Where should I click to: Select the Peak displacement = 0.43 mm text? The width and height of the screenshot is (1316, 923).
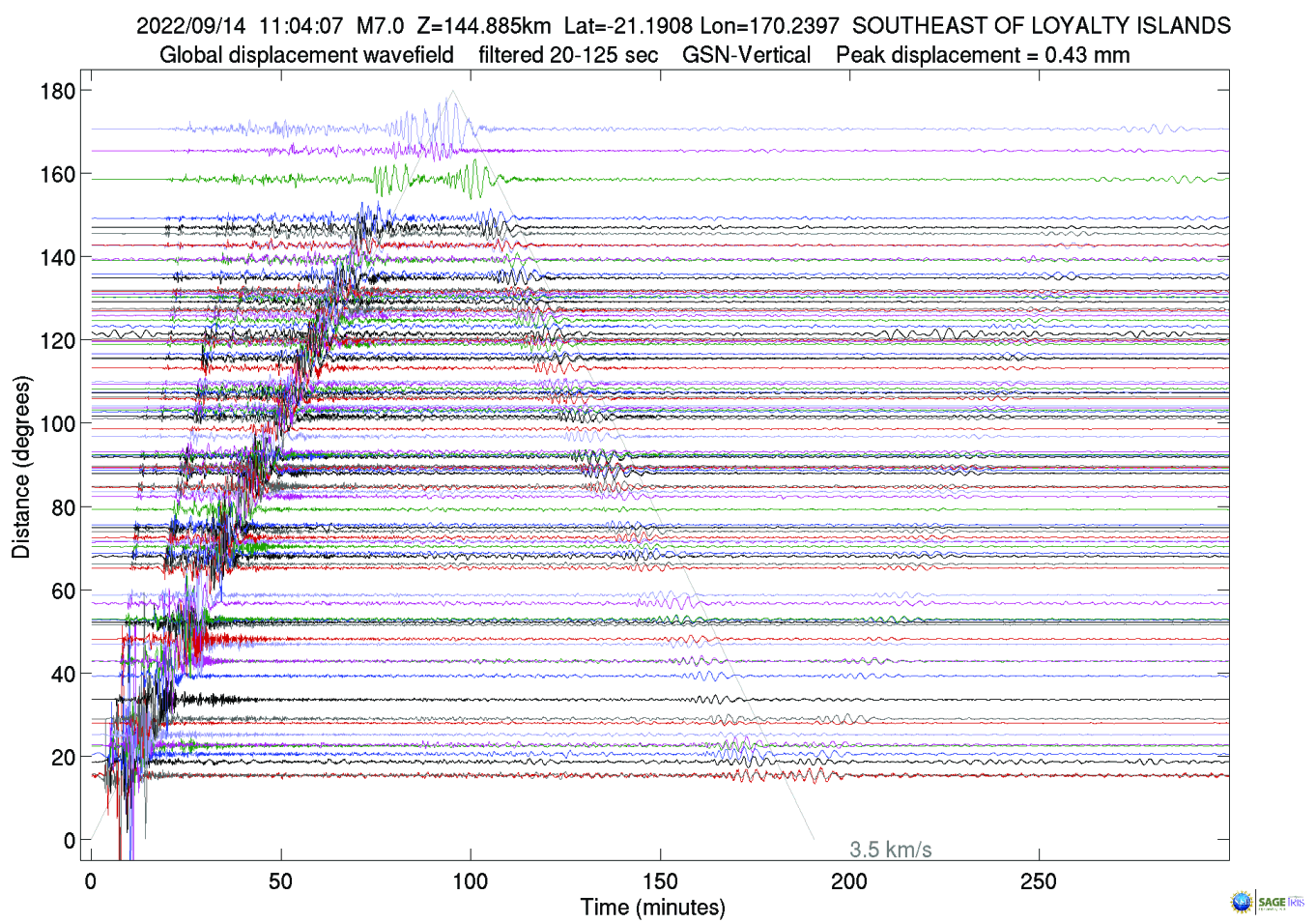pyautogui.click(x=983, y=55)
